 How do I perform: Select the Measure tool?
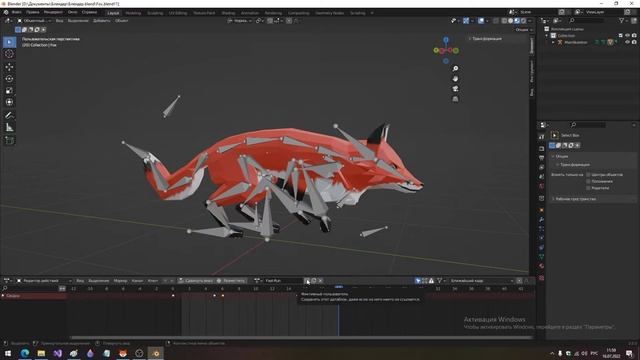(x=9, y=127)
